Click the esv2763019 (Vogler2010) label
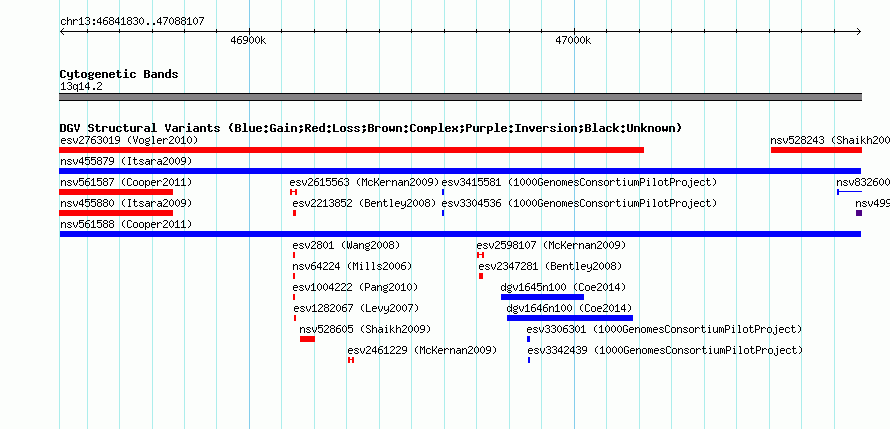The width and height of the screenshot is (890, 429). (x=129, y=140)
